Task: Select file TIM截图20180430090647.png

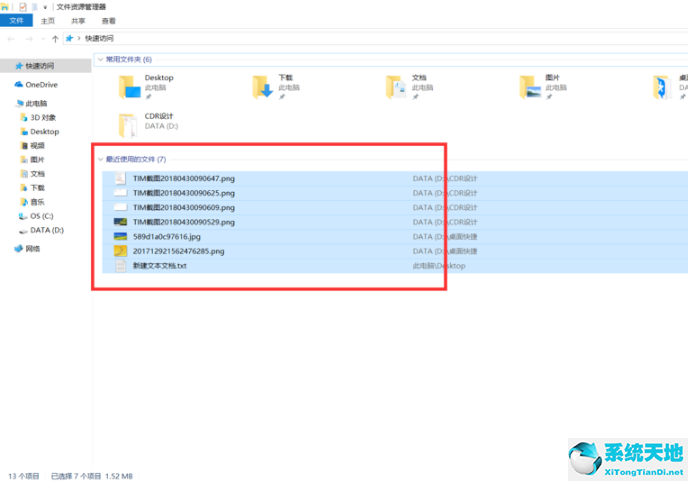Action: [x=395, y=179]
